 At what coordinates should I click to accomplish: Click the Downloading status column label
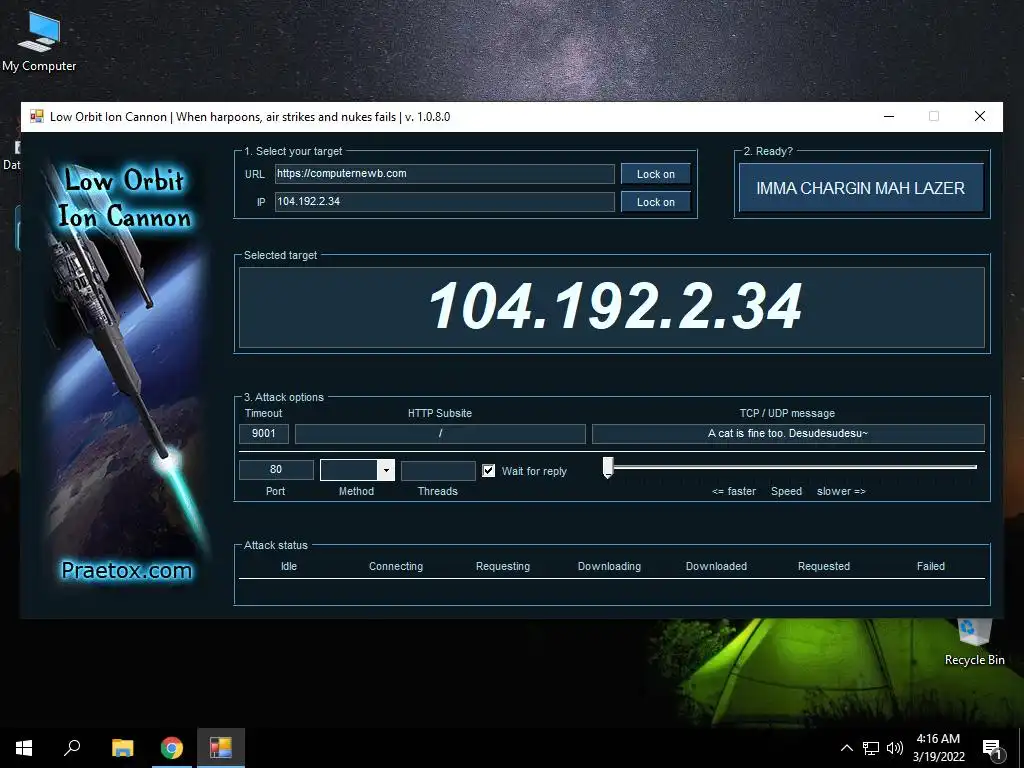[x=609, y=566]
